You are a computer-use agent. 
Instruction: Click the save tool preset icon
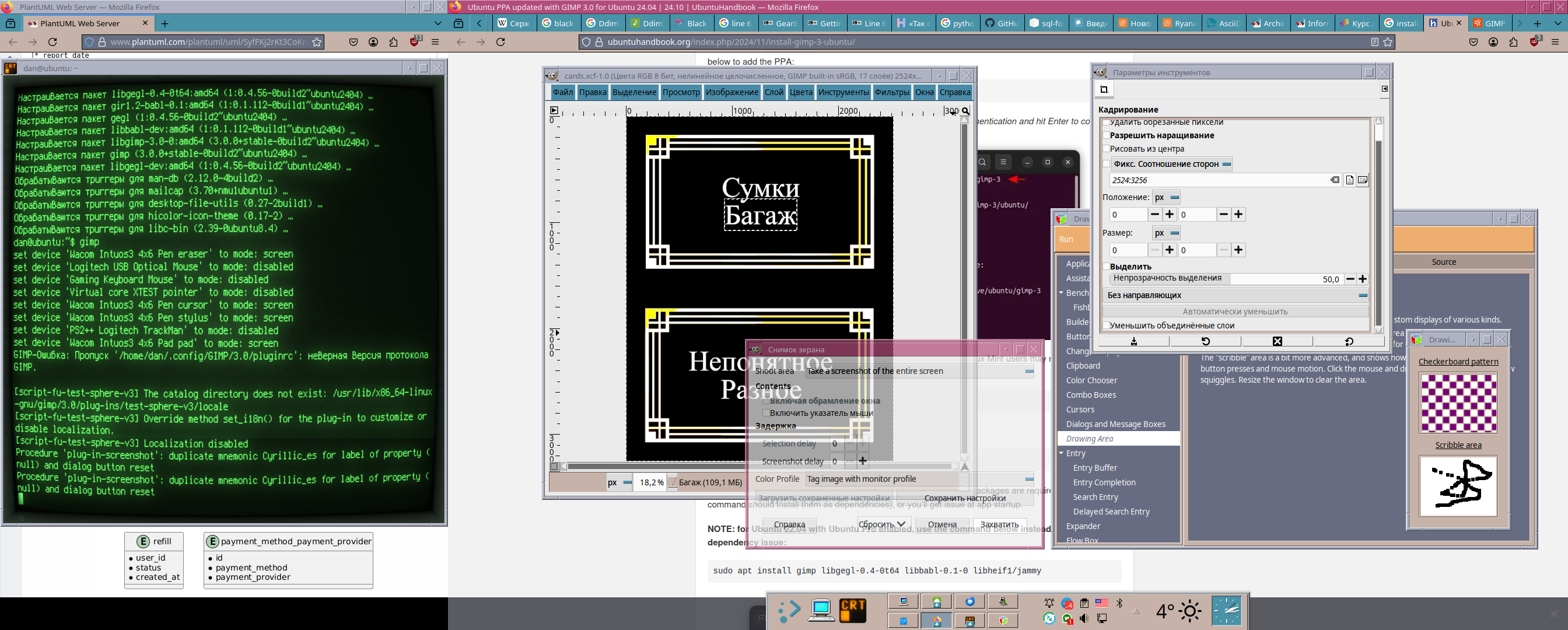point(1133,341)
